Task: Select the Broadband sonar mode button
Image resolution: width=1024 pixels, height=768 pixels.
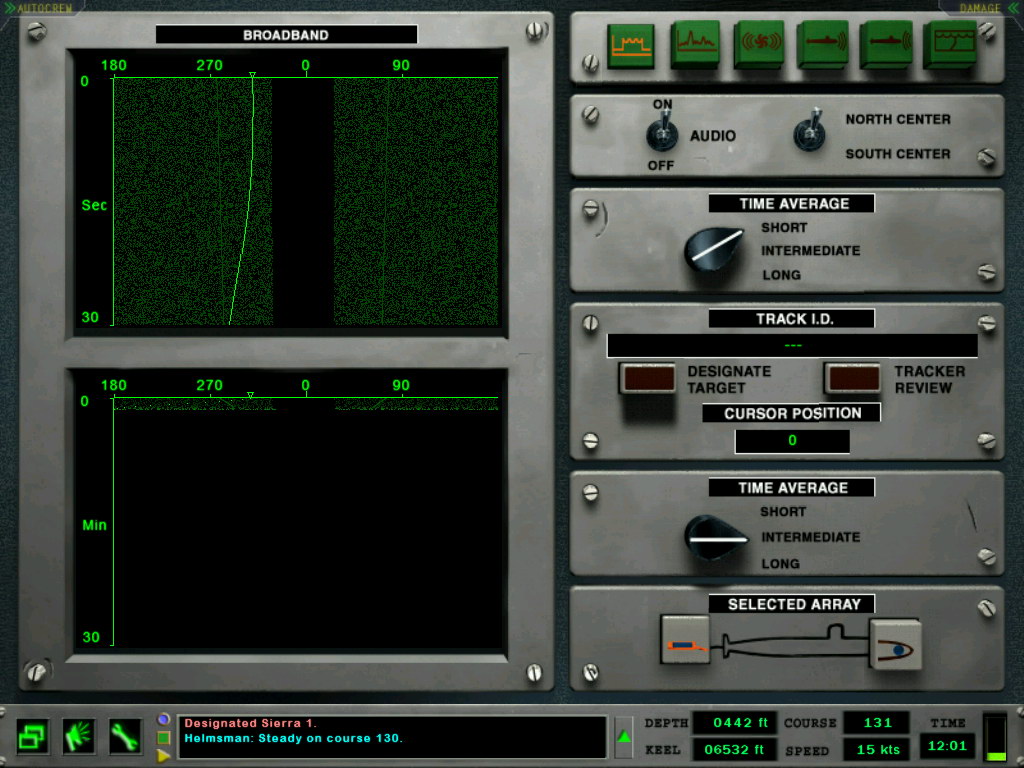Action: pyautogui.click(x=630, y=45)
